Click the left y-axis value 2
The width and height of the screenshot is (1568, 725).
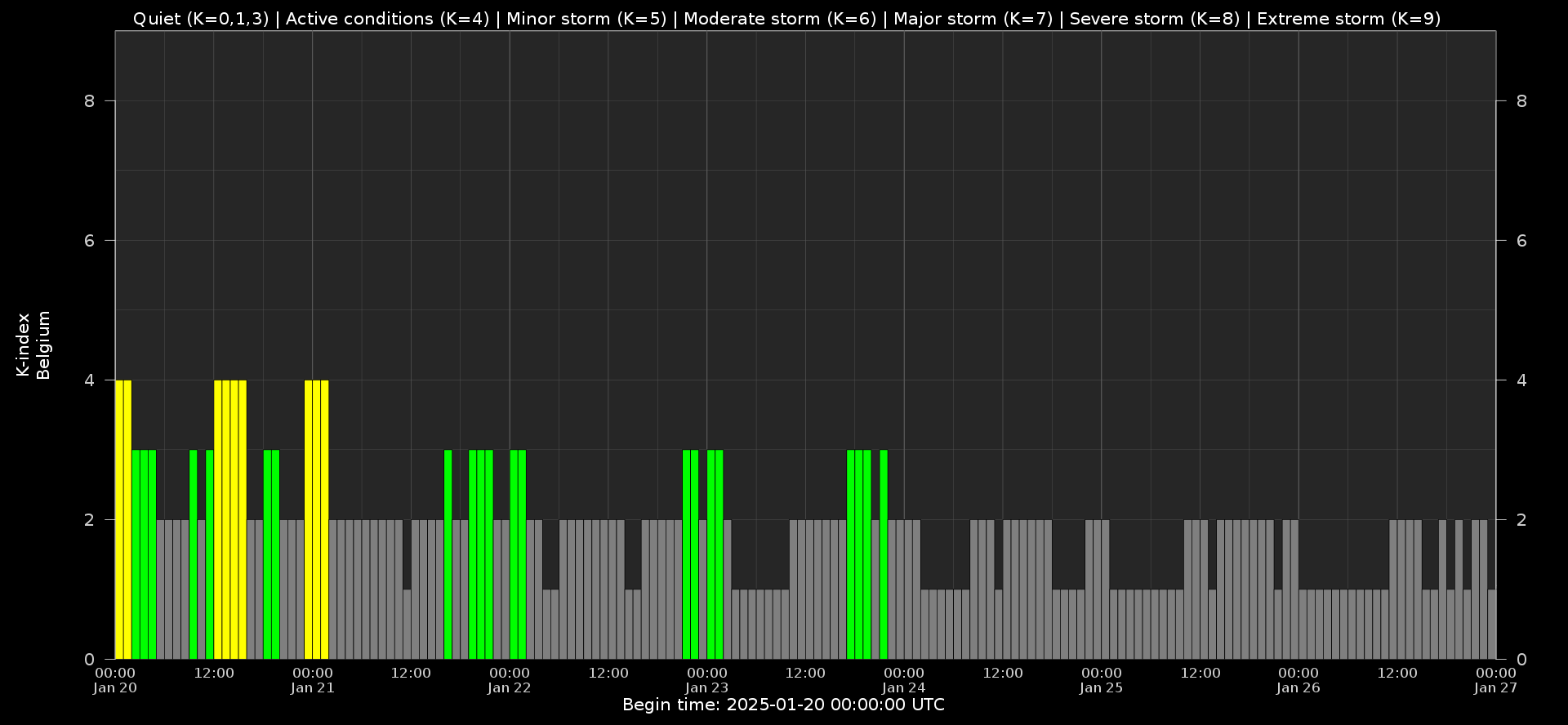point(90,520)
